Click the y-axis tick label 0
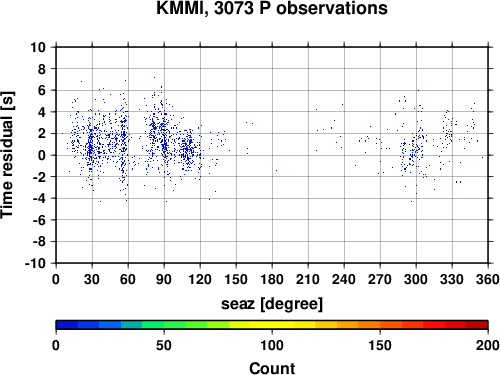500x375 pixels. click(42, 155)
